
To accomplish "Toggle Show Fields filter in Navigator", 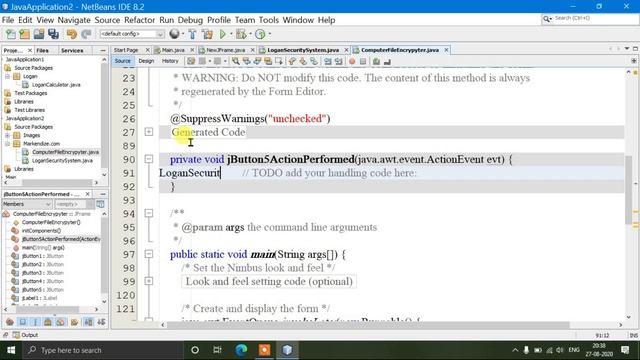I will (22, 322).
